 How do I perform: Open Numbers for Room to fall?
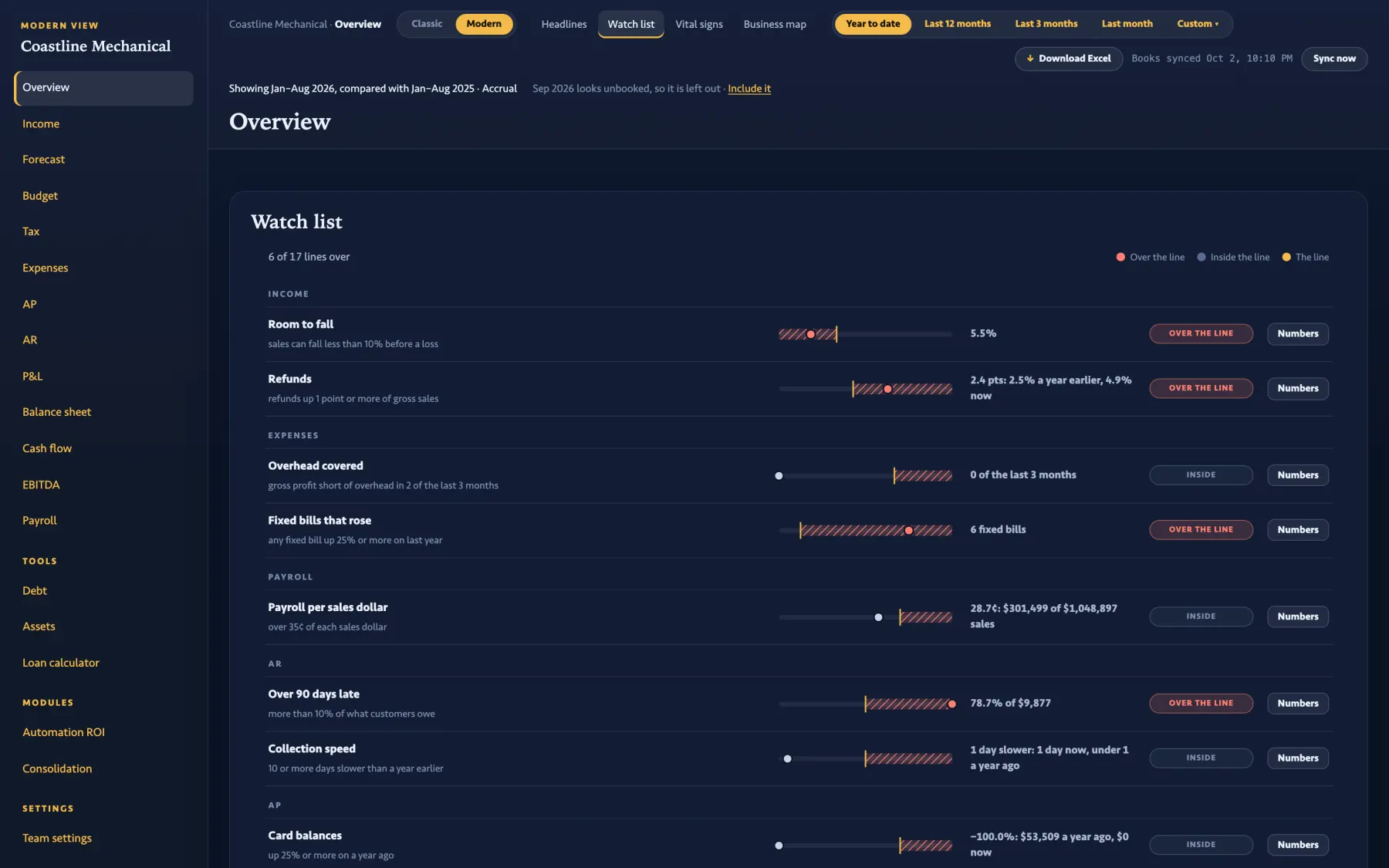coord(1298,334)
